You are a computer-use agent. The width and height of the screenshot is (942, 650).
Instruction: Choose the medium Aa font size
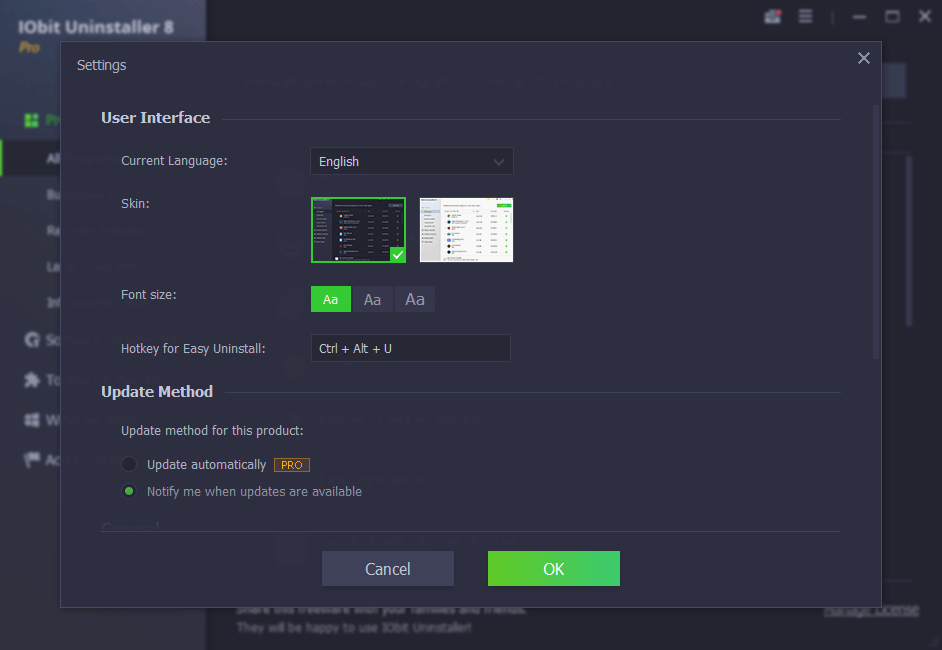pos(372,299)
